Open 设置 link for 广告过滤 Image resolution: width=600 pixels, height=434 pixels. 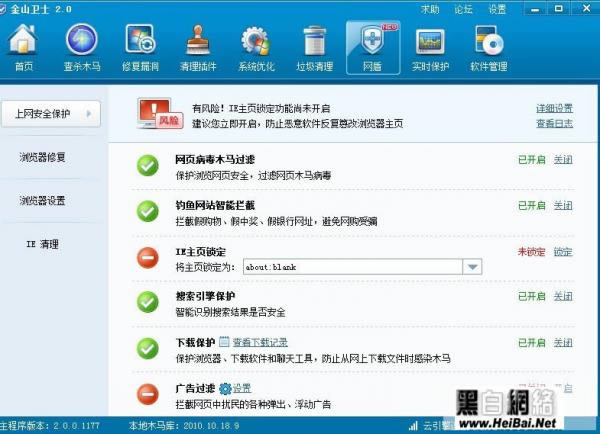(242, 389)
